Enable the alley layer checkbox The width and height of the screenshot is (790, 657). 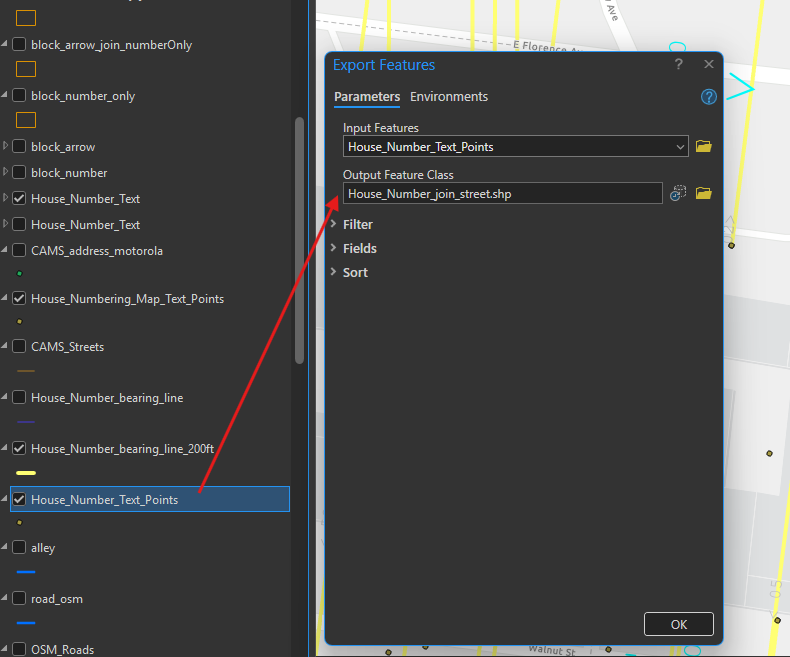point(19,547)
